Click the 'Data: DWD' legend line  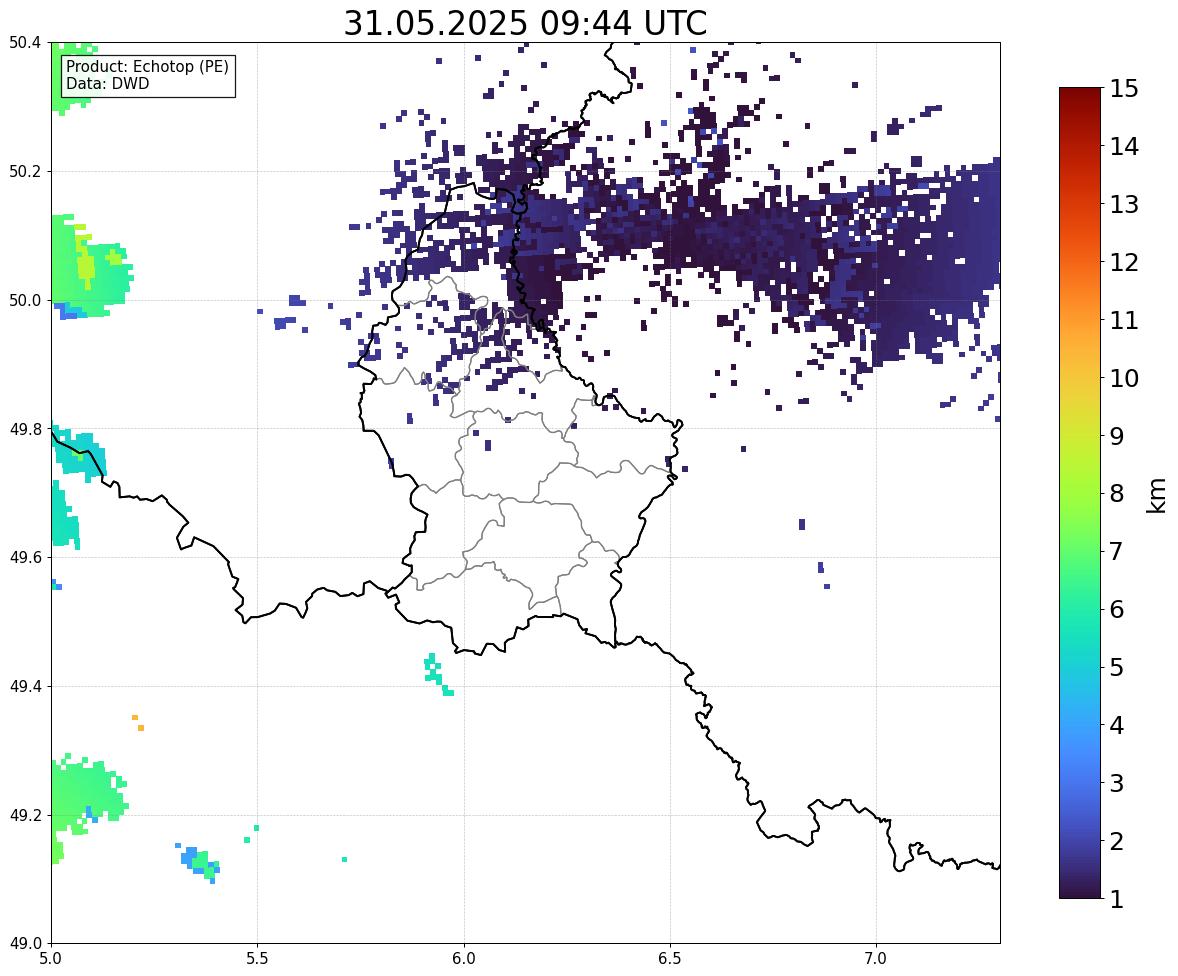[x=107, y=83]
